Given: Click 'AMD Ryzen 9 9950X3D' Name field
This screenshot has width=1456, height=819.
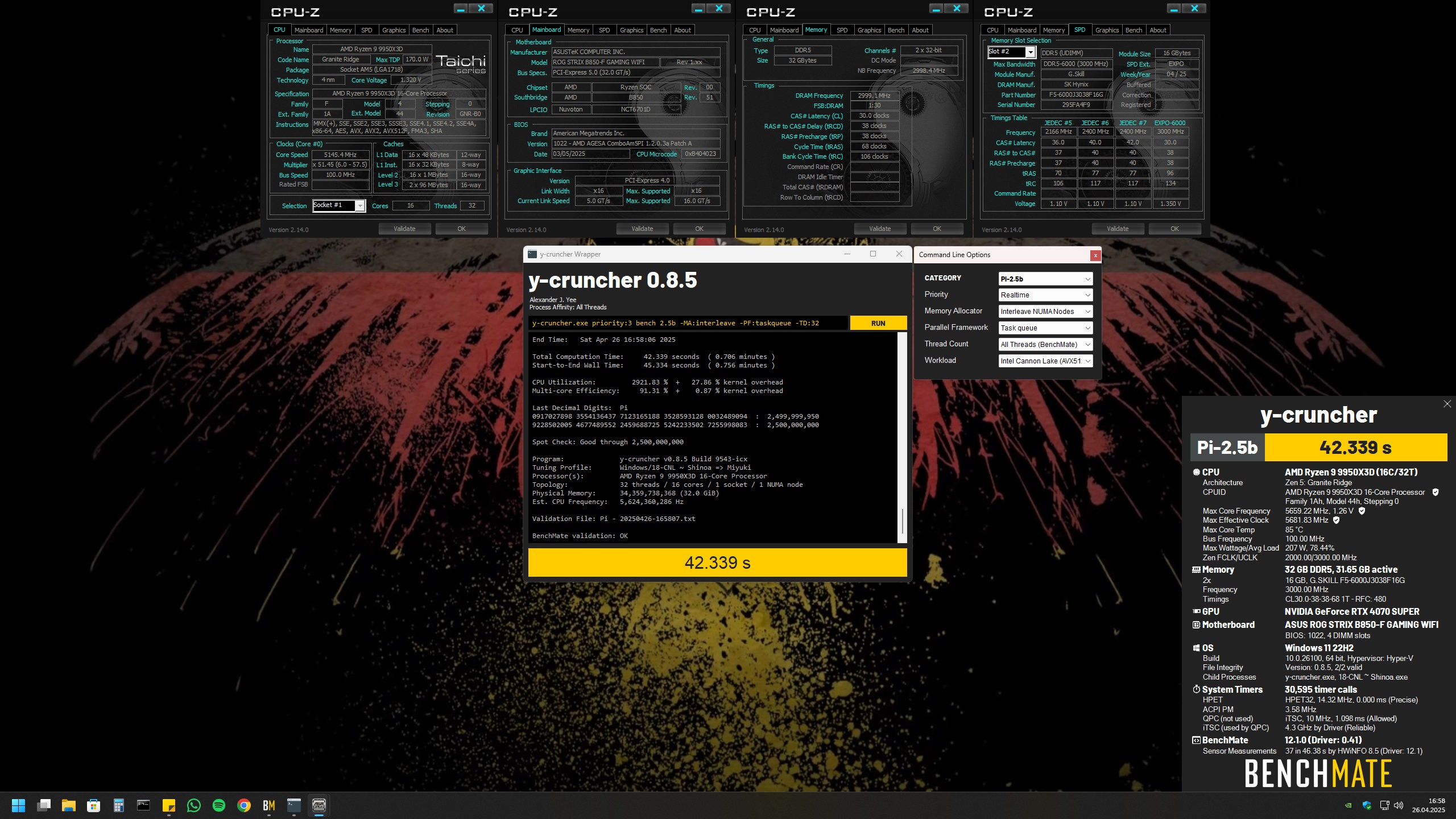Looking at the screenshot, I should 372,49.
